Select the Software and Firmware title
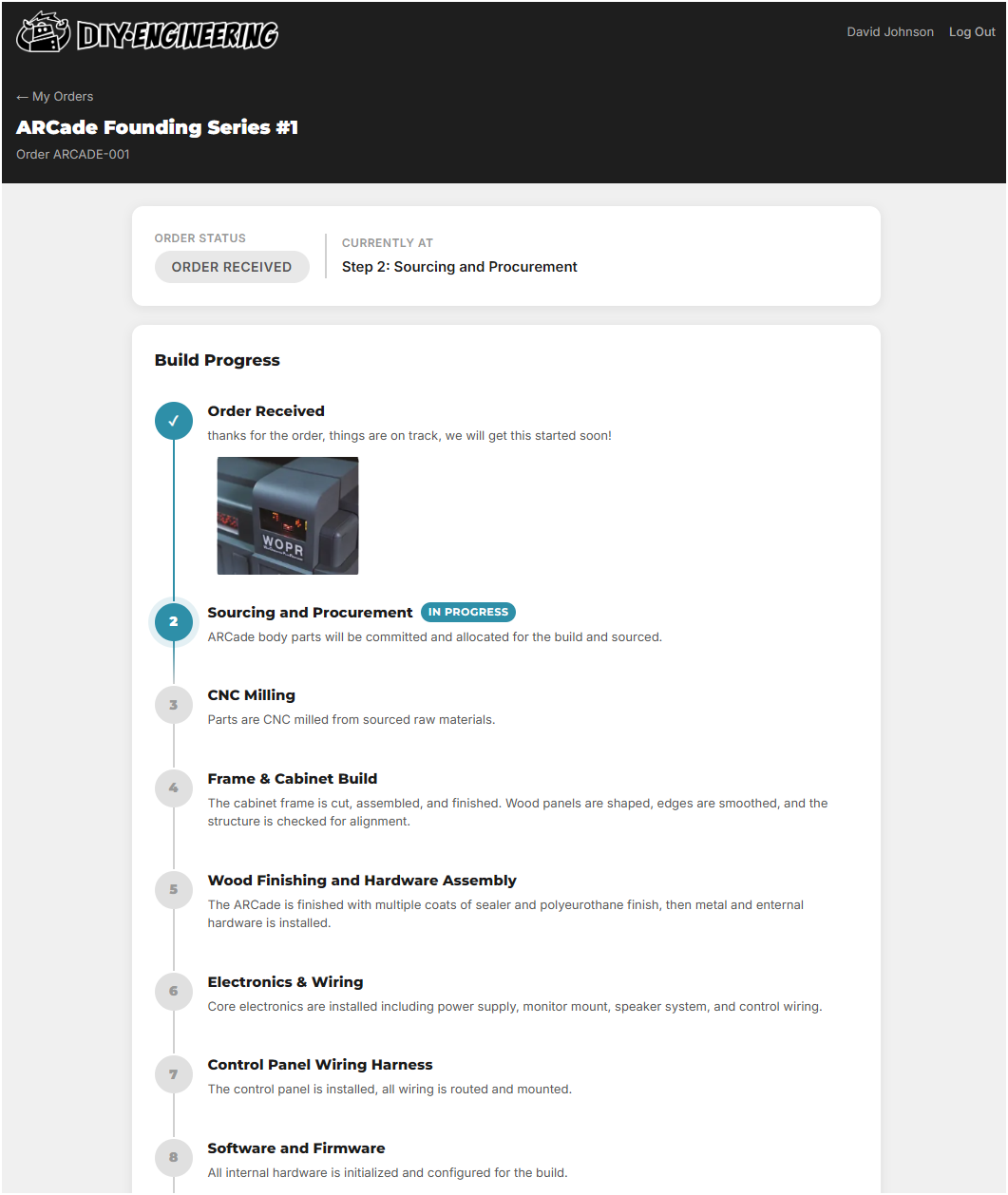The image size is (1008, 1195). point(296,1148)
